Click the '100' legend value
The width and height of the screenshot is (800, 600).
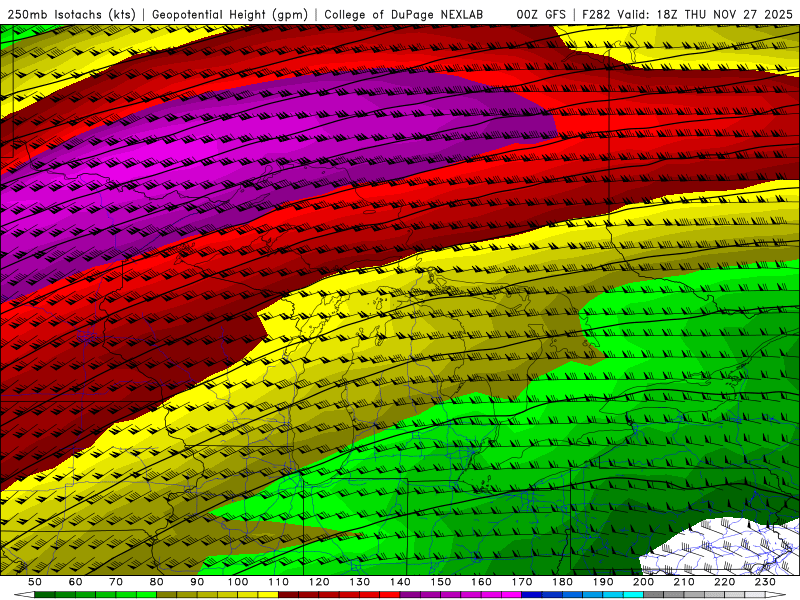pos(238,582)
